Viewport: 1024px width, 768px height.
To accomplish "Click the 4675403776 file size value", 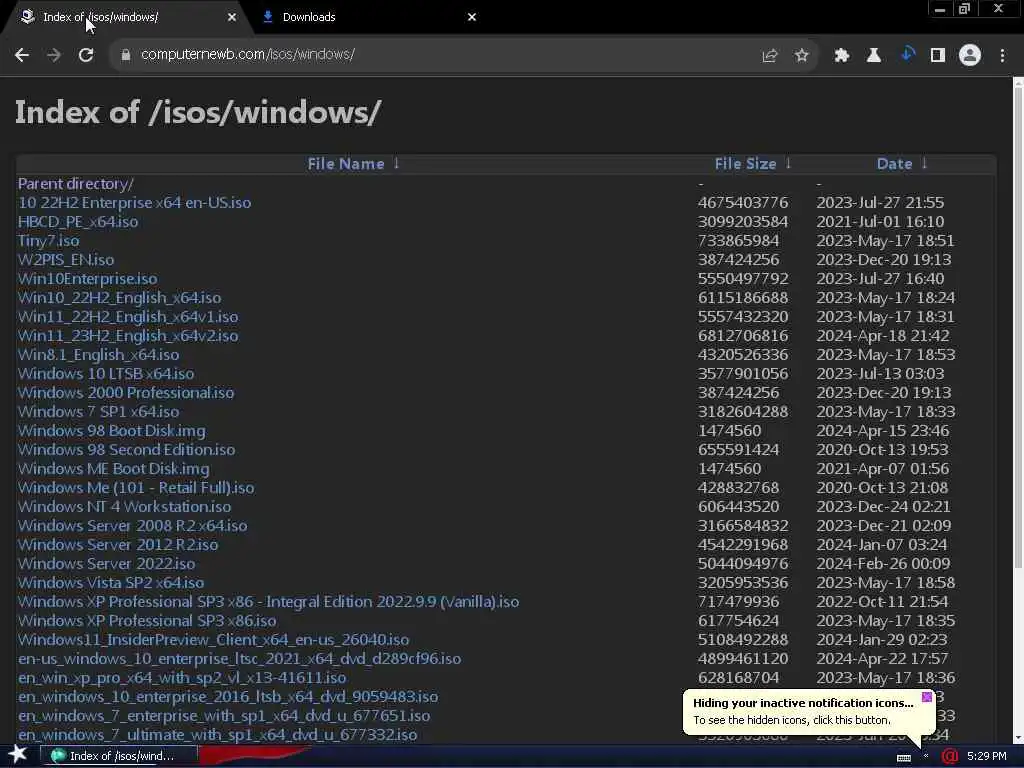I will coord(743,202).
